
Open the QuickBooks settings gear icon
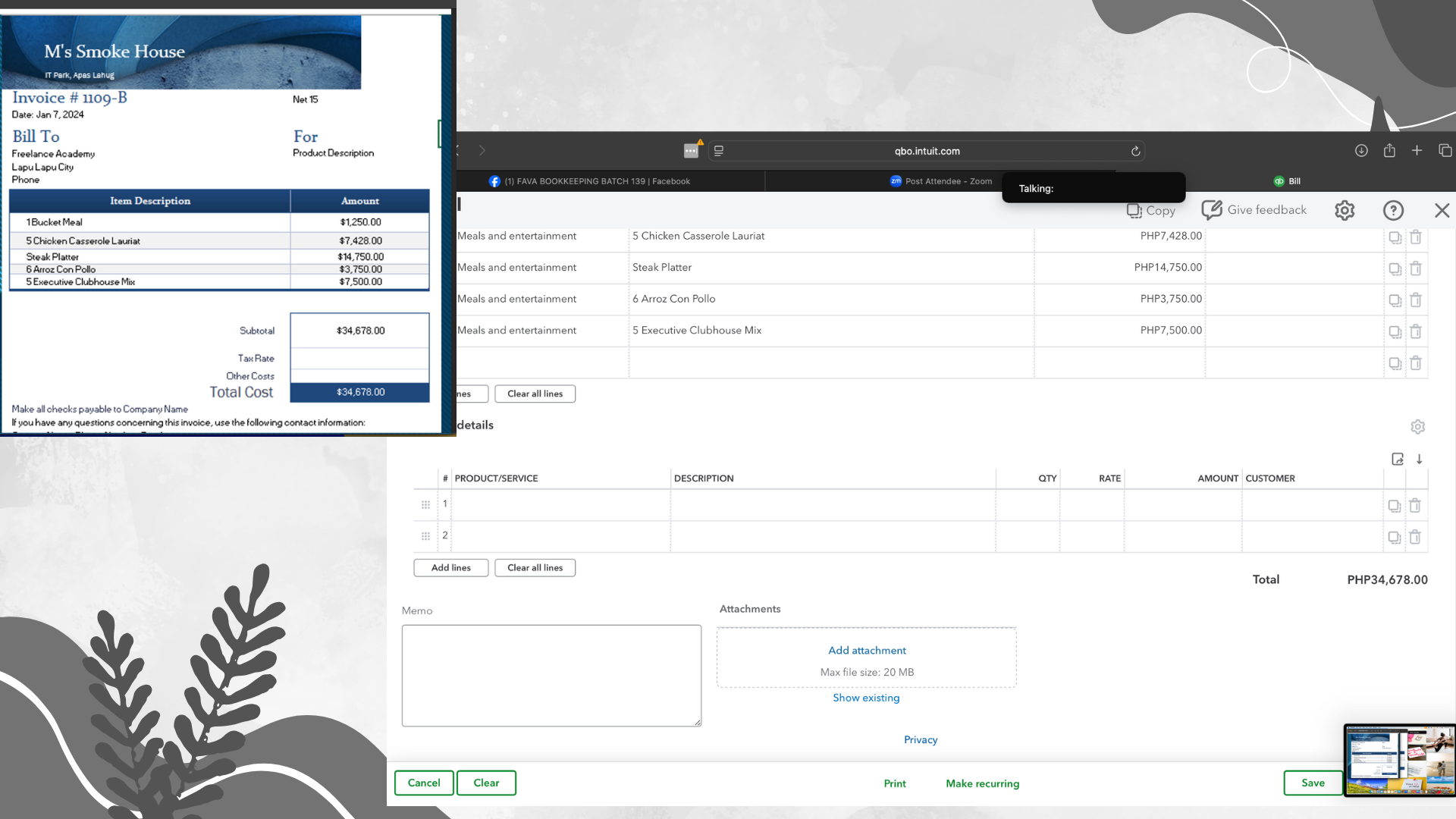[1345, 210]
